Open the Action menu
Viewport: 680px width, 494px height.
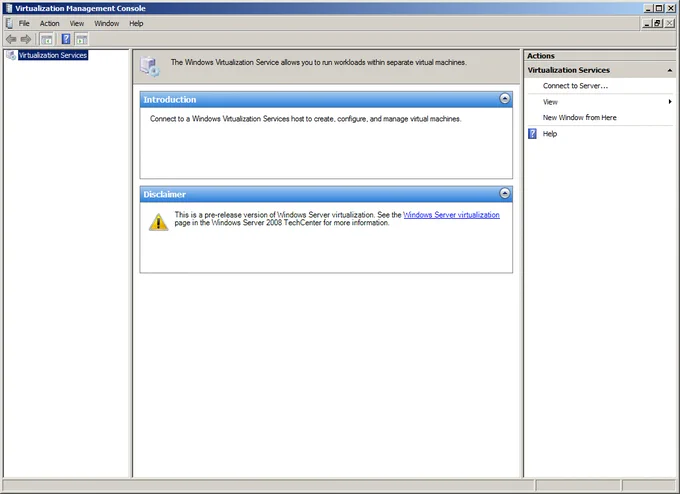coord(49,23)
